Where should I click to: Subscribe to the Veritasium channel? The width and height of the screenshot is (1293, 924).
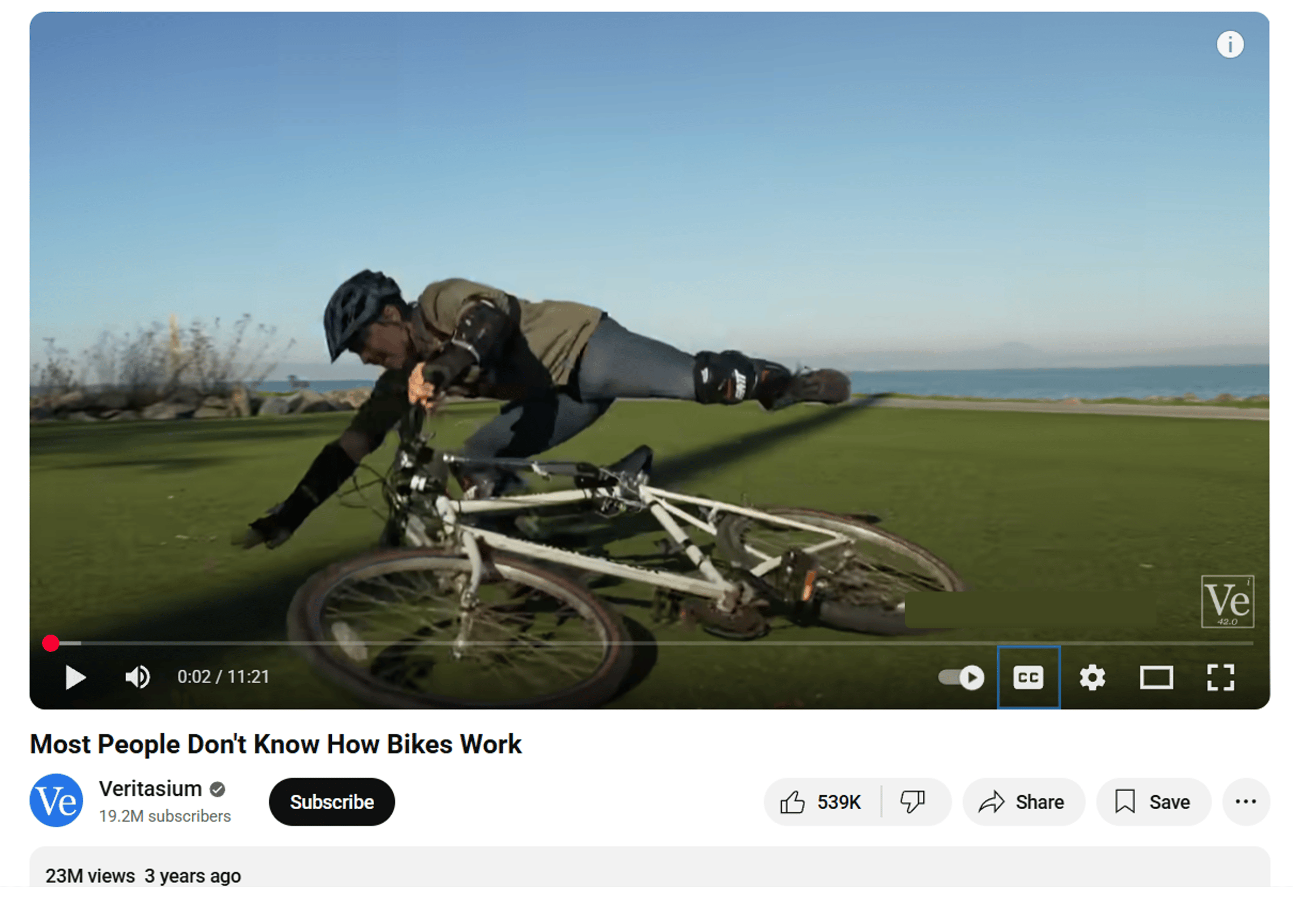(x=332, y=802)
